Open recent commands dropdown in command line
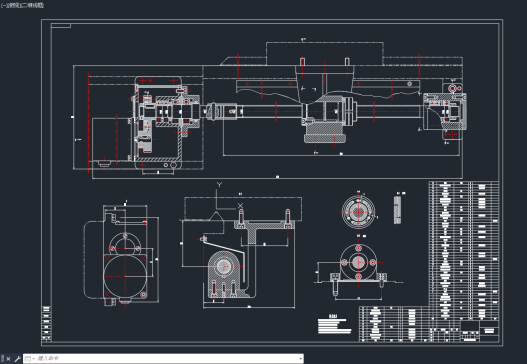This screenshot has height=364, width=527. point(29,359)
